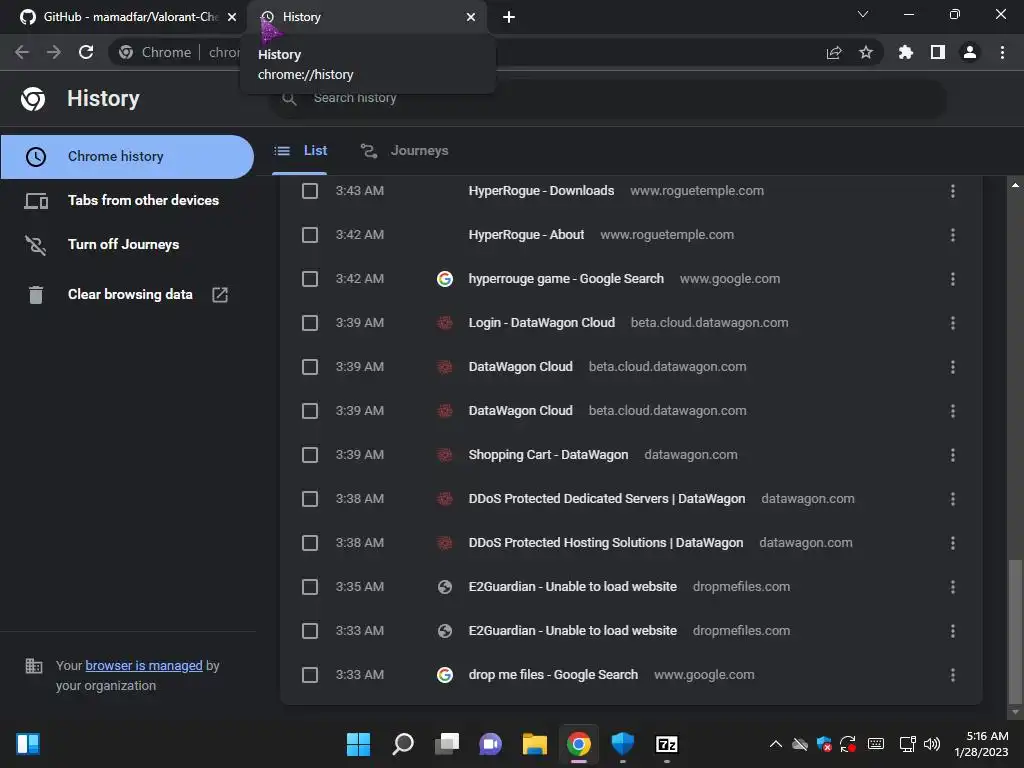Image resolution: width=1024 pixels, height=768 pixels.
Task: Open File Explorer from the taskbar
Action: [534, 744]
